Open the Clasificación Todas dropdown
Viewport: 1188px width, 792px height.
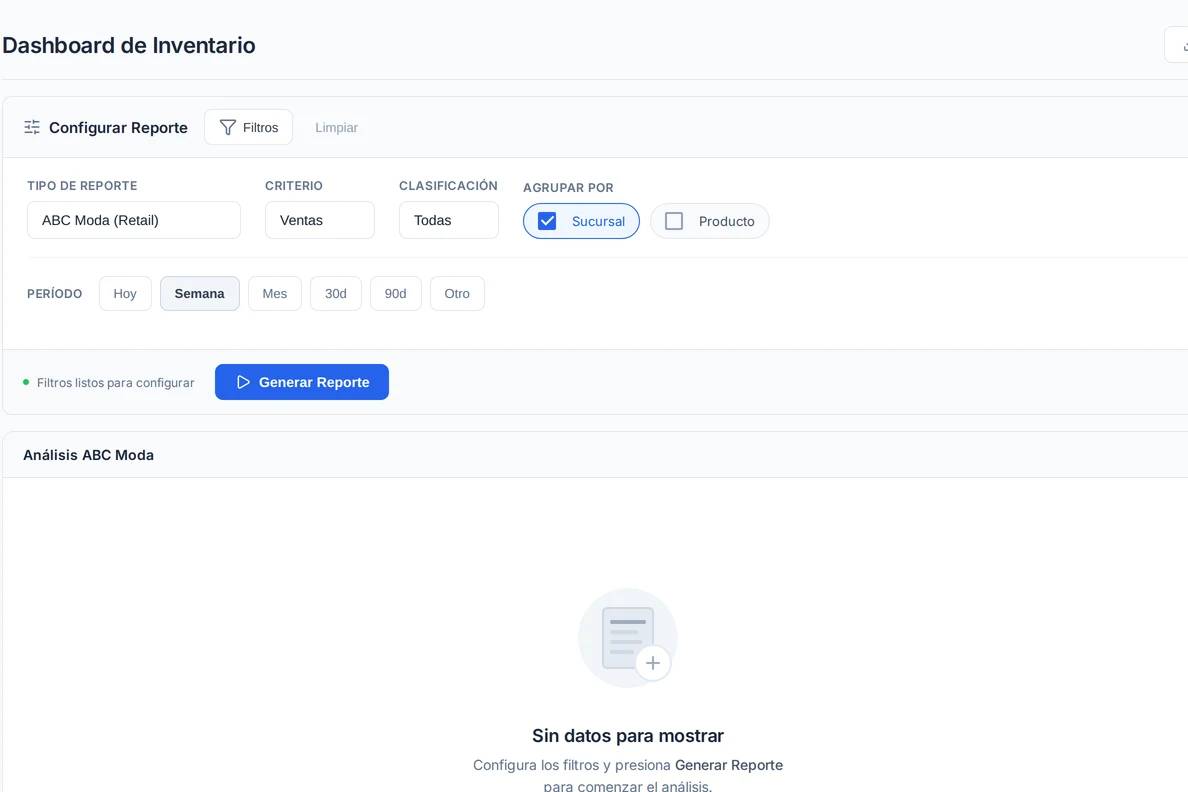click(449, 220)
